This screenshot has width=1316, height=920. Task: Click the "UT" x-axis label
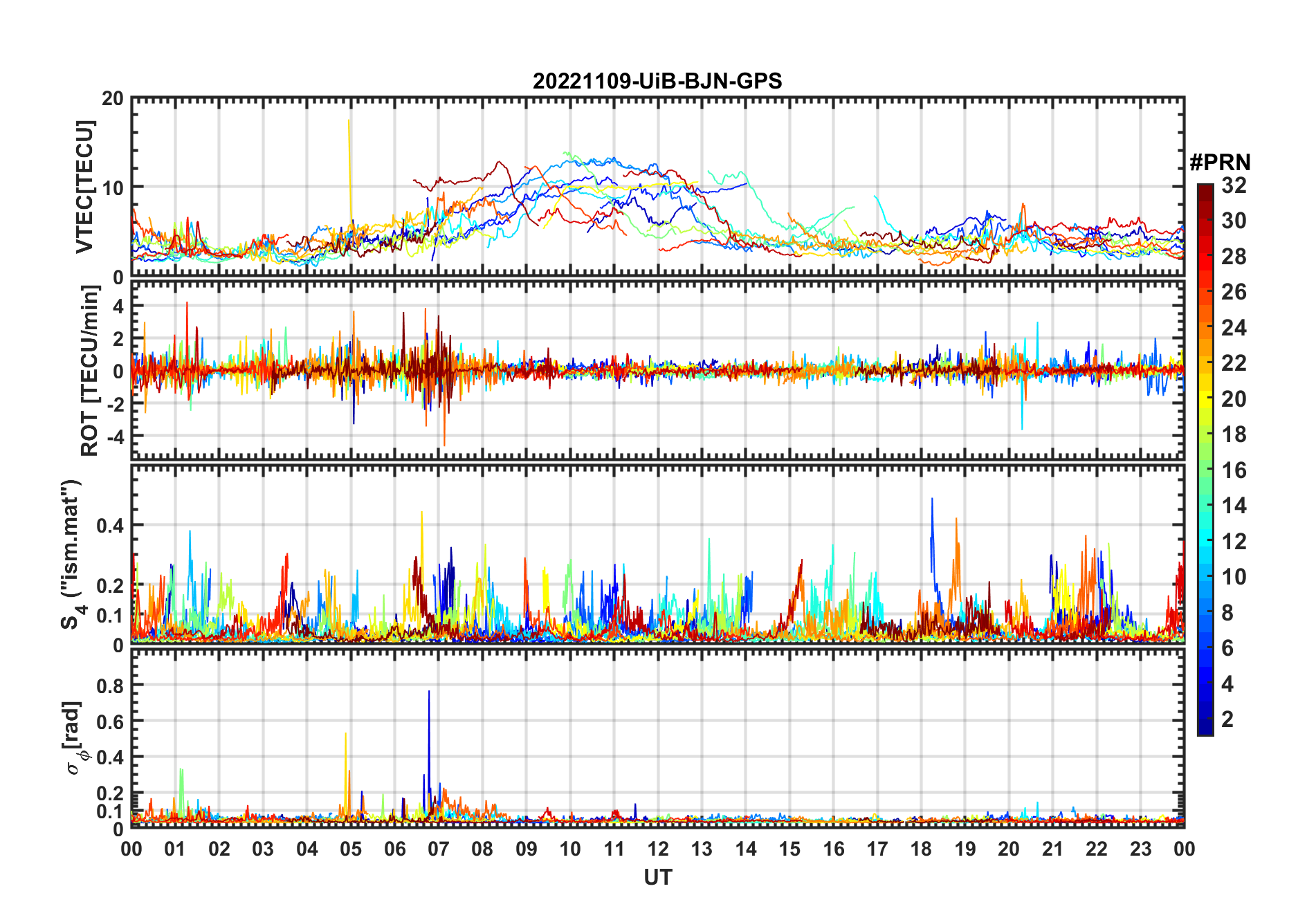pyautogui.click(x=657, y=877)
